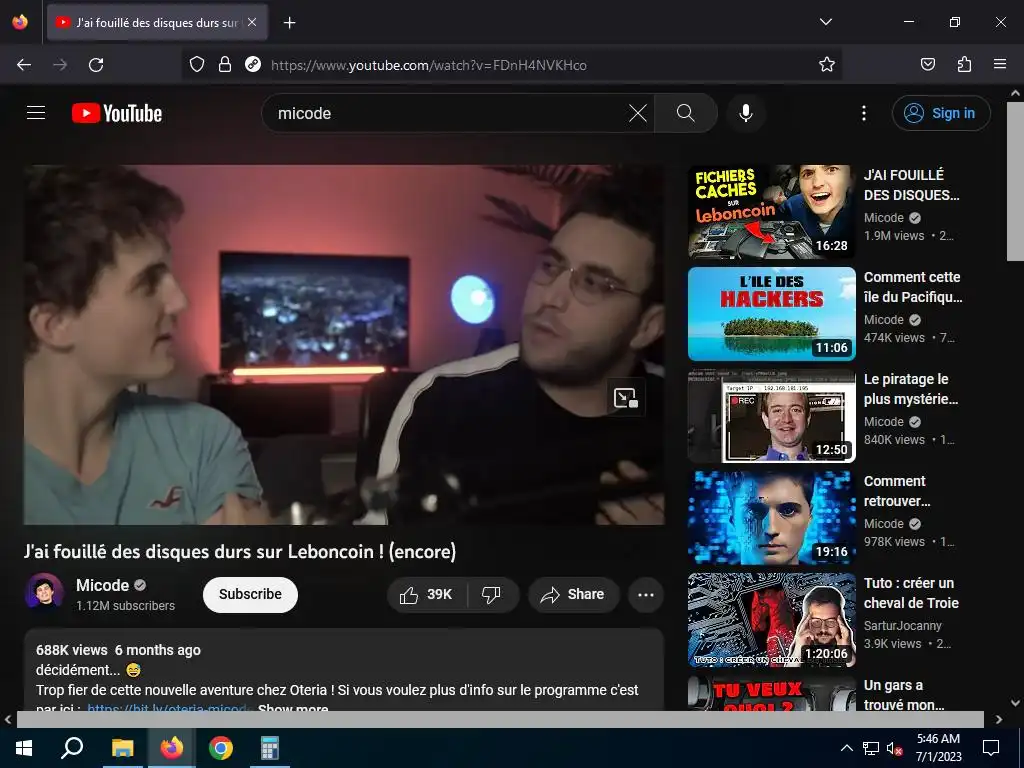Open the 19:16 Comment retrouver thumbnail
1024x768 pixels.
(x=771, y=518)
